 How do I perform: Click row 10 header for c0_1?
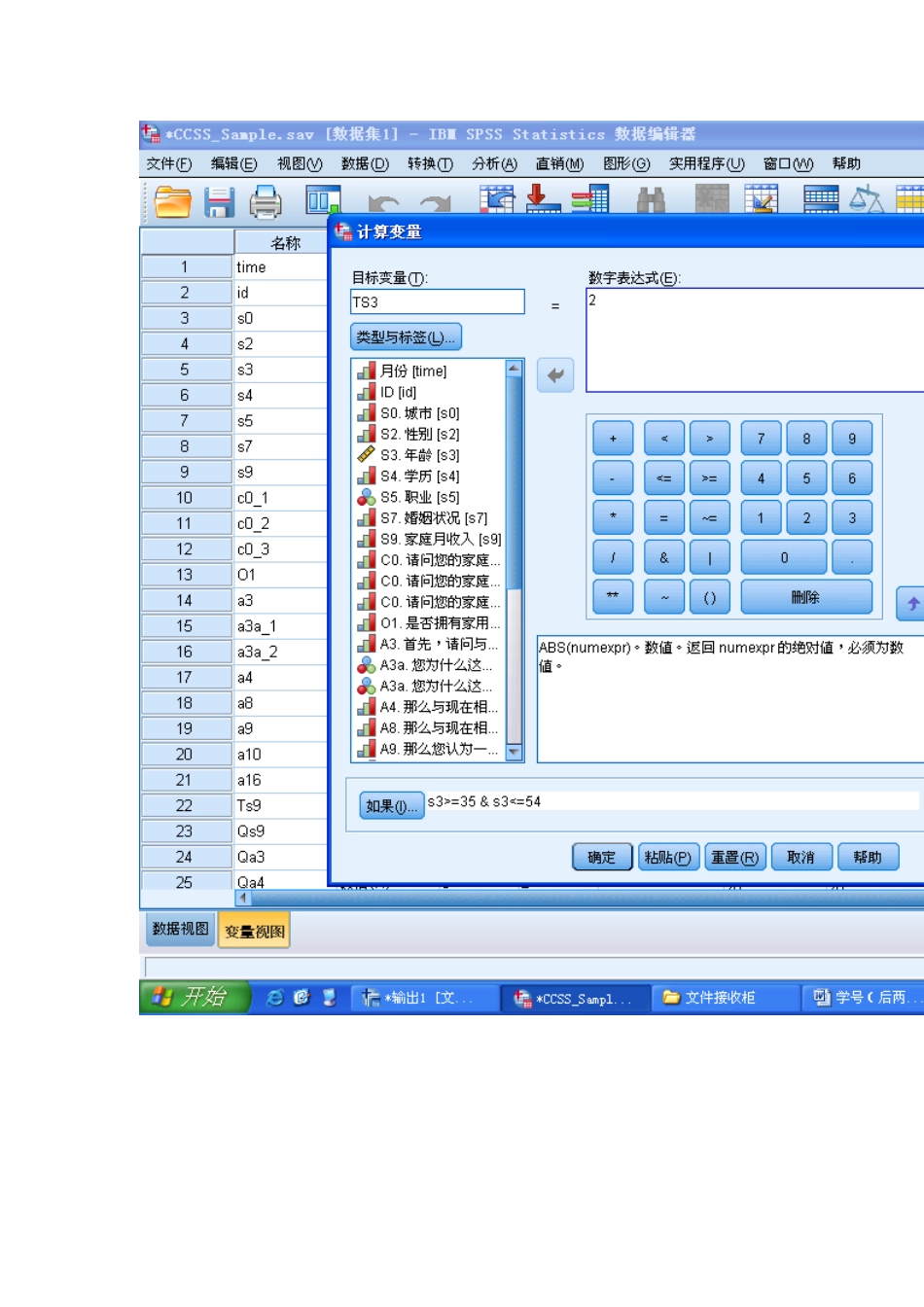[187, 498]
